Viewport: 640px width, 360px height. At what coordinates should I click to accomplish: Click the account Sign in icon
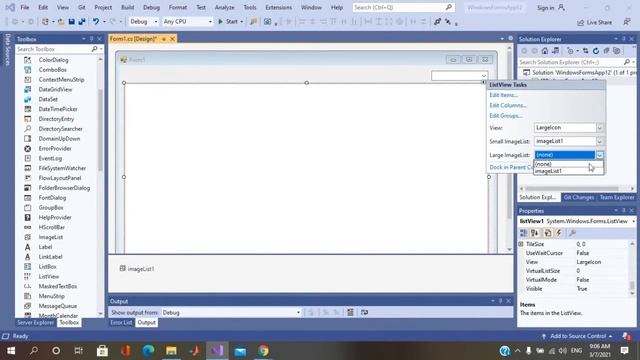pos(562,7)
